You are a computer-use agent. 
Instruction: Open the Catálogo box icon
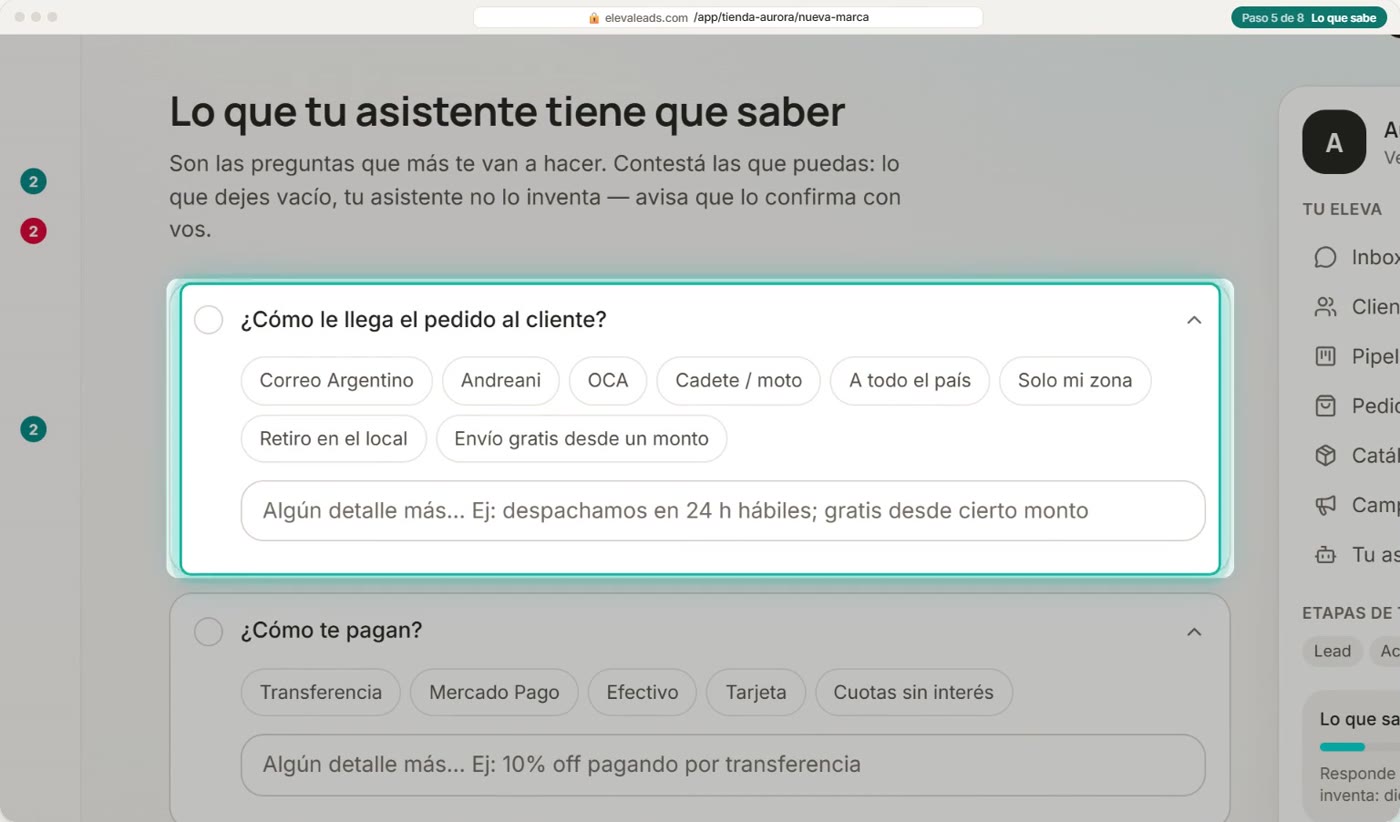pos(1325,456)
